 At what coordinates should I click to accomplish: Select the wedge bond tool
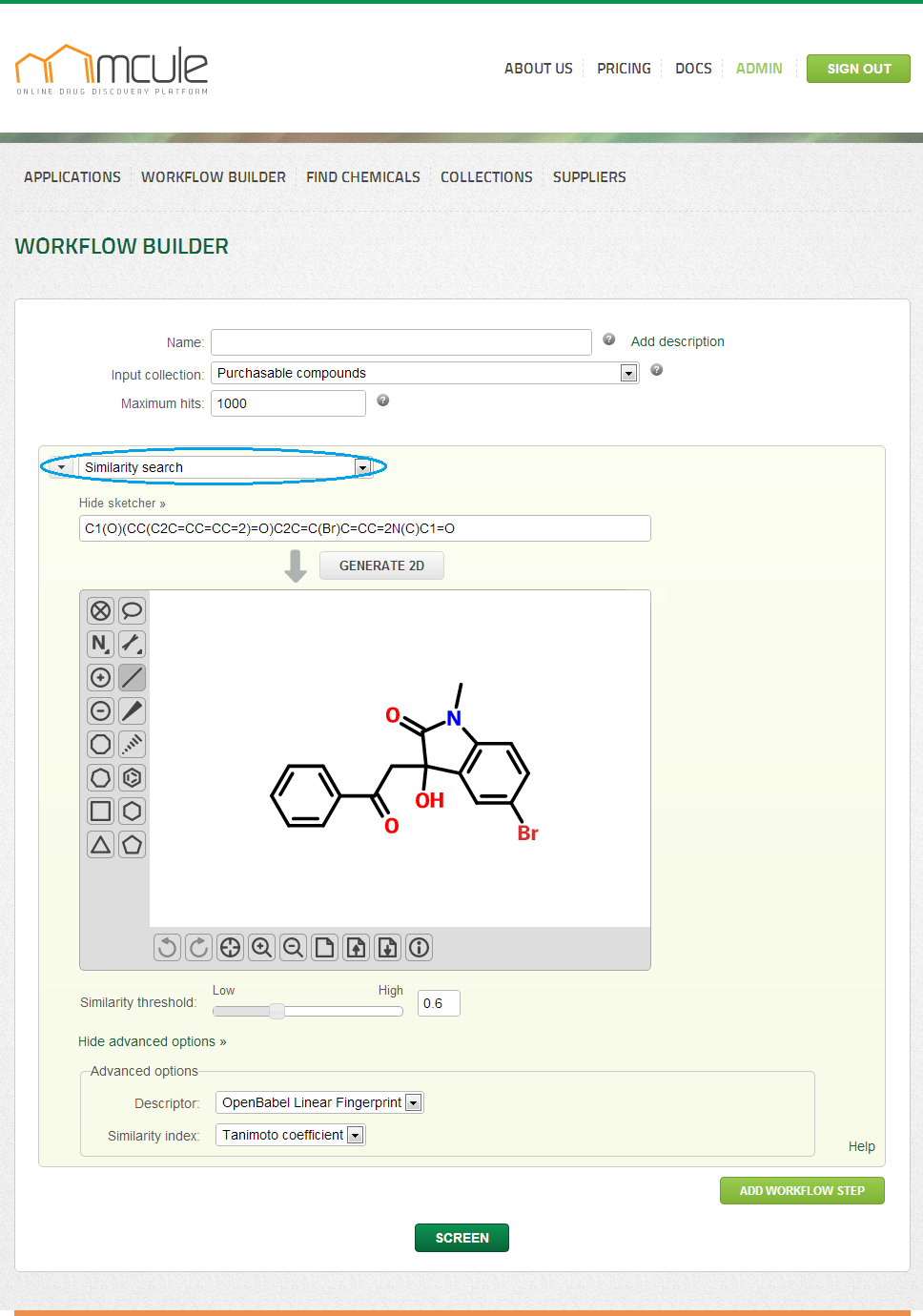coord(133,710)
